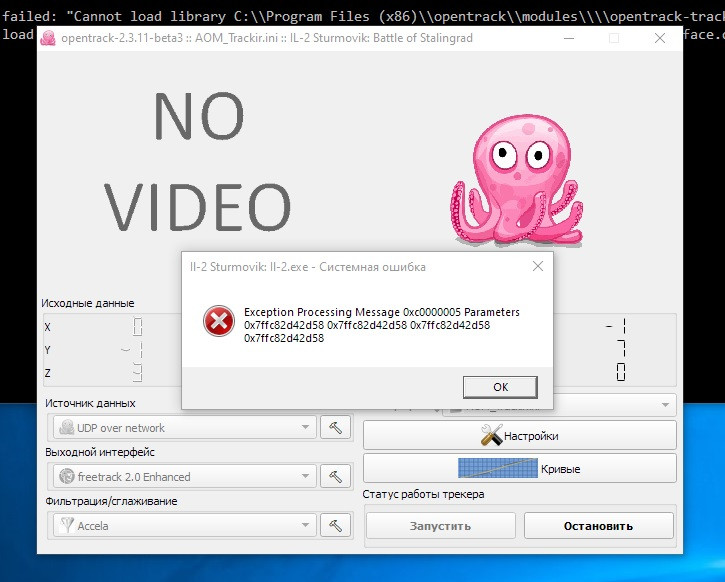
Task: Click the 'Exception Processing Message' error text
Action: pyautogui.click(x=381, y=325)
